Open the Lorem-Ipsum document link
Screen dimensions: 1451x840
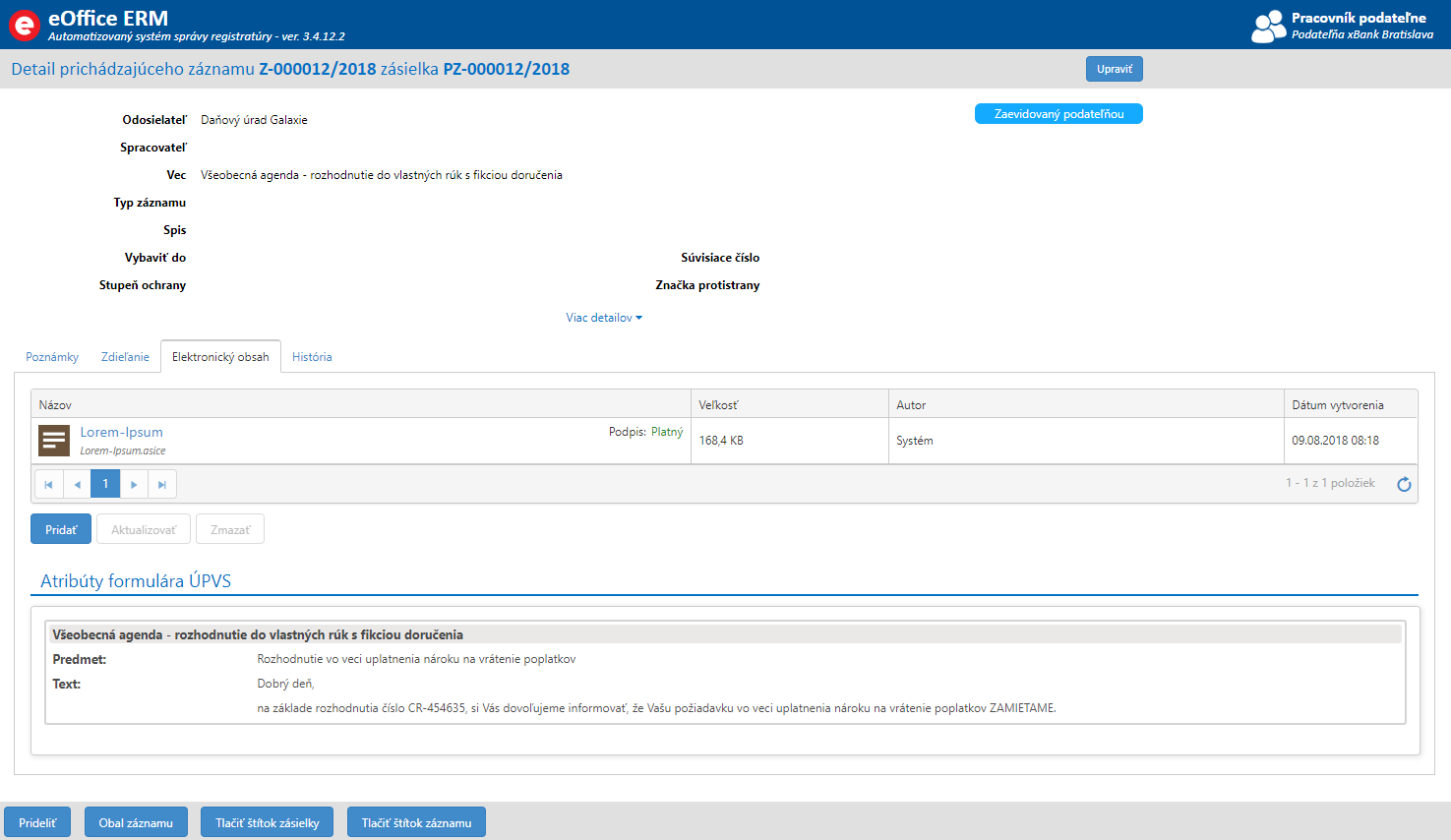122,432
